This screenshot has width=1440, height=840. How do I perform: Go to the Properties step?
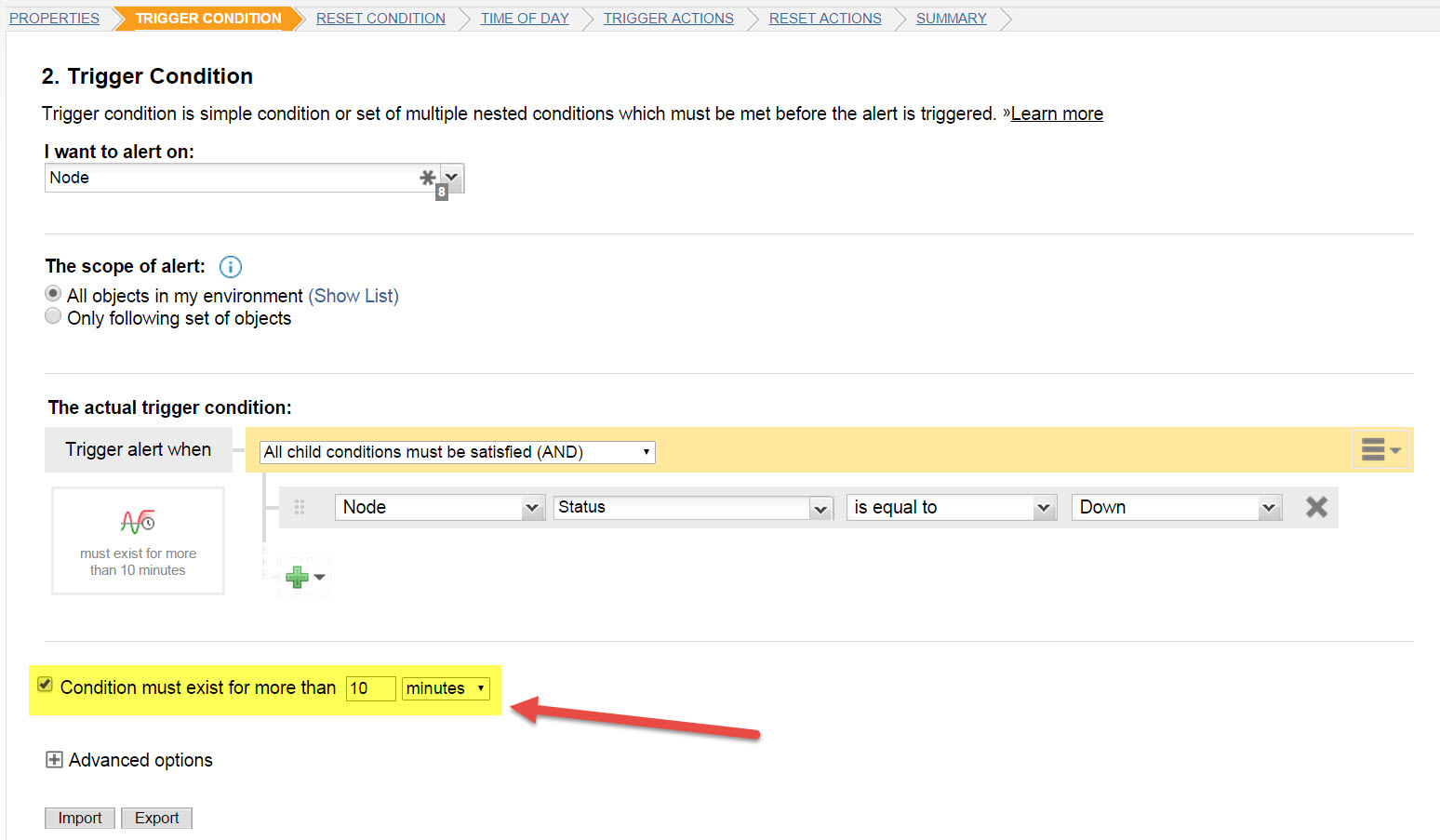pyautogui.click(x=54, y=19)
